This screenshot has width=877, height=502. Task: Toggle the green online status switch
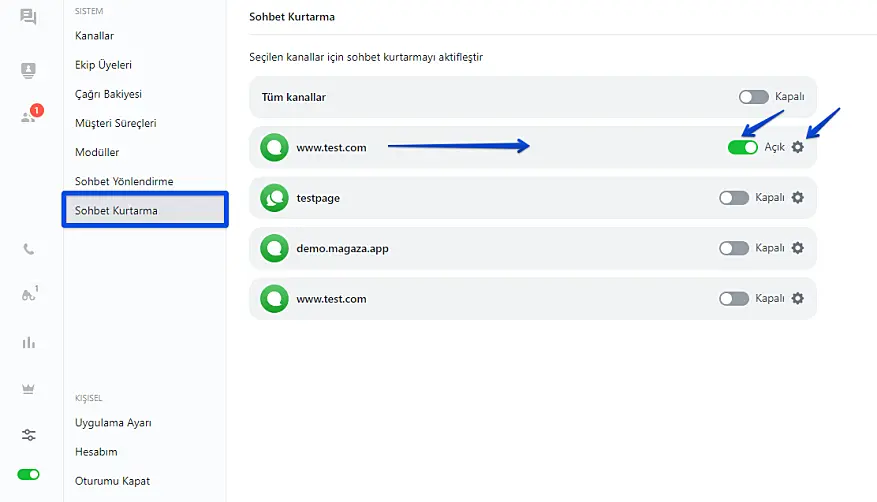[x=28, y=474]
